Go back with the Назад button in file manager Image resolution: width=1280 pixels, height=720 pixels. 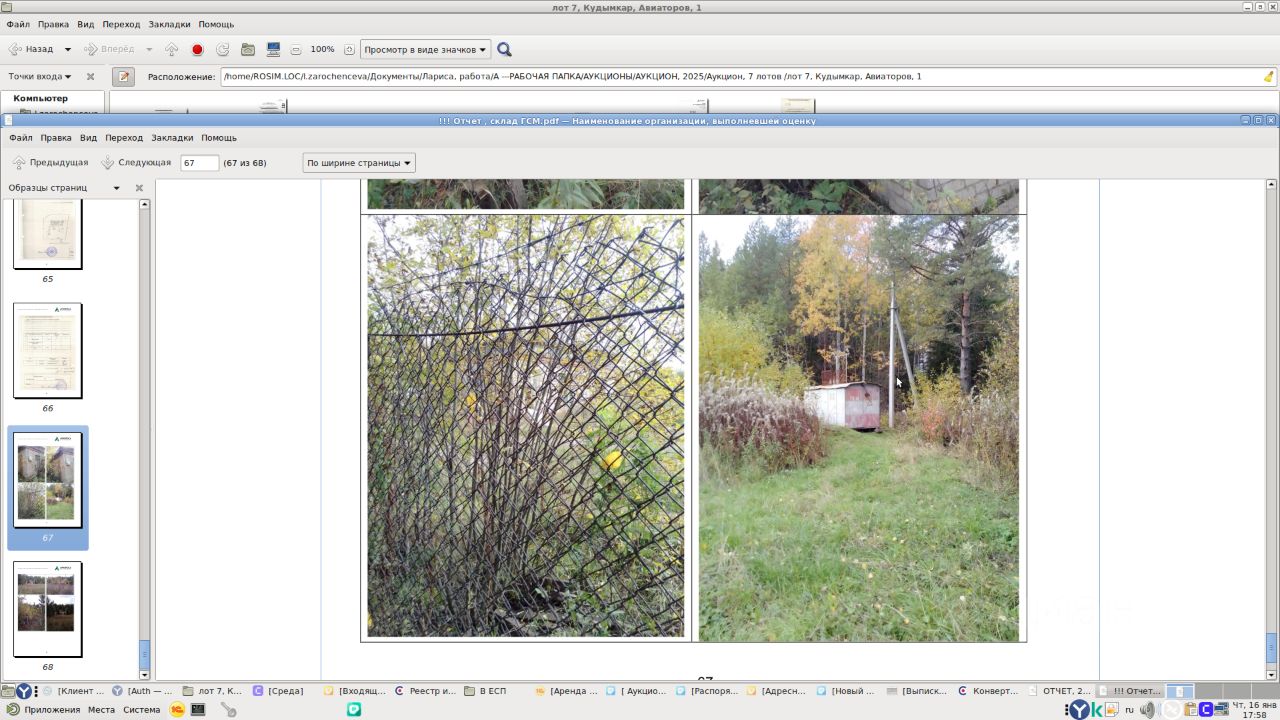31,49
